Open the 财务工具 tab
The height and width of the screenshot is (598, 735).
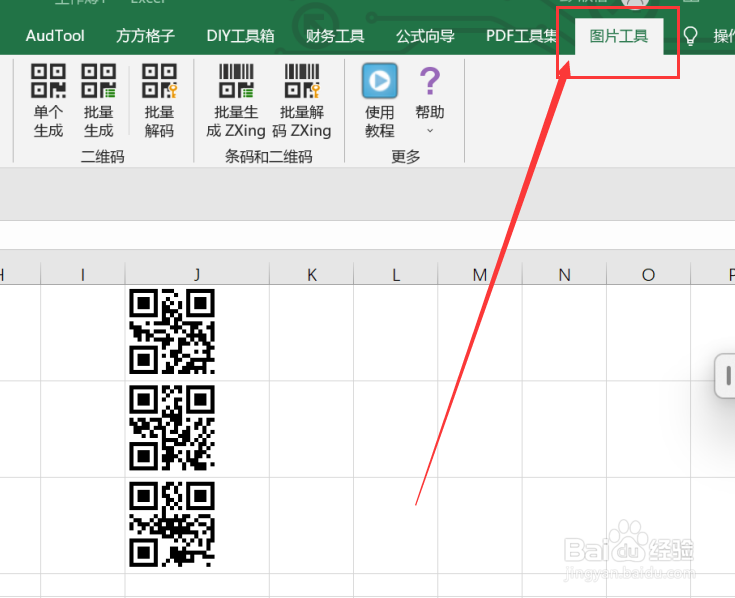(335, 36)
